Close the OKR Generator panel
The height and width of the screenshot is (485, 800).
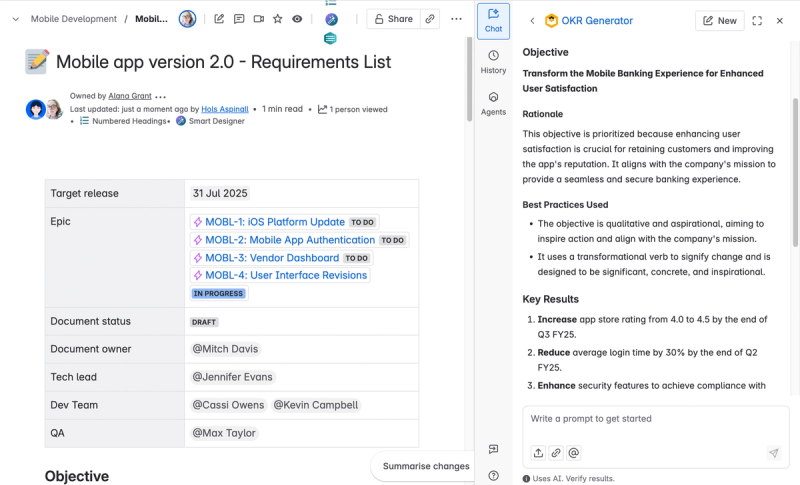(780, 21)
